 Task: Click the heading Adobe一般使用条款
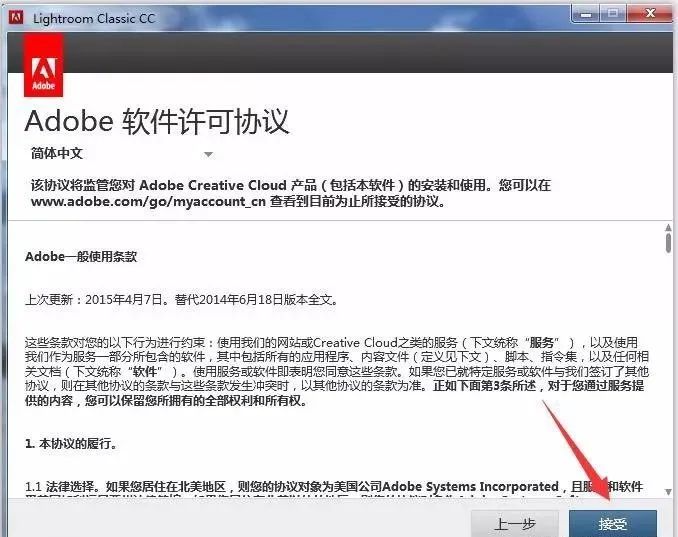(x=81, y=256)
